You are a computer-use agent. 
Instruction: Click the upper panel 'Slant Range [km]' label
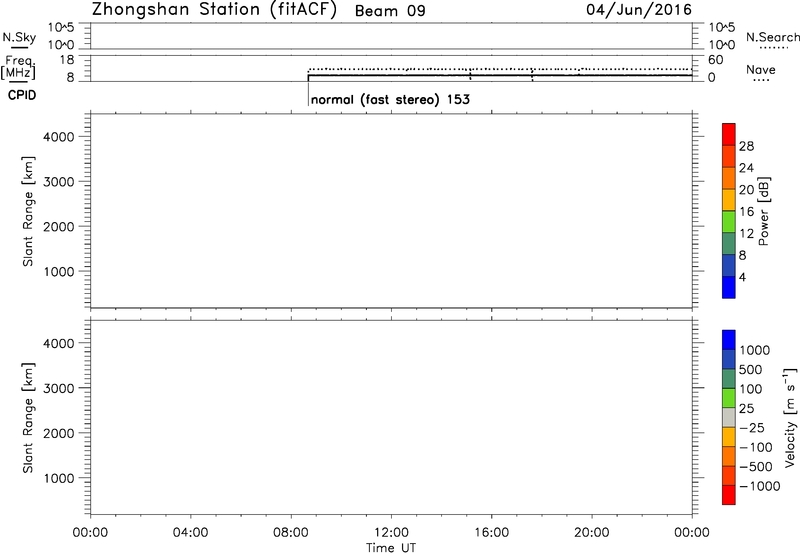[28, 211]
